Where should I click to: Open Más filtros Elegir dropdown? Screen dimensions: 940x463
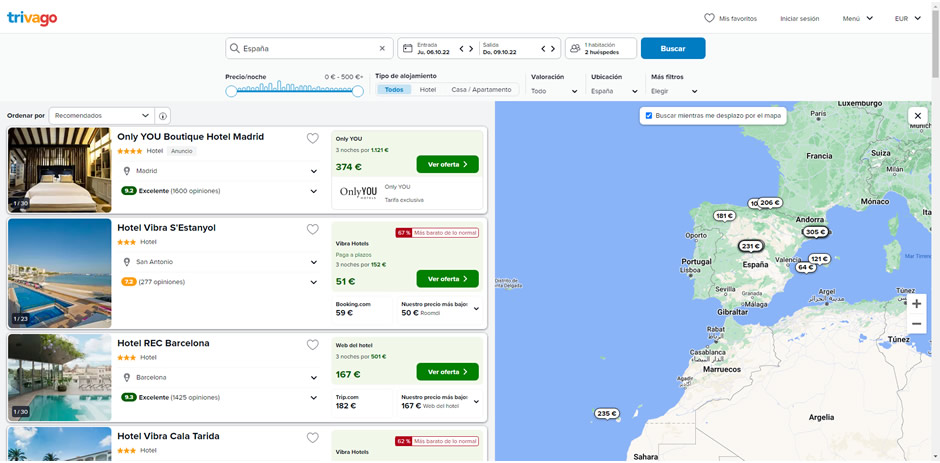pyautogui.click(x=674, y=91)
